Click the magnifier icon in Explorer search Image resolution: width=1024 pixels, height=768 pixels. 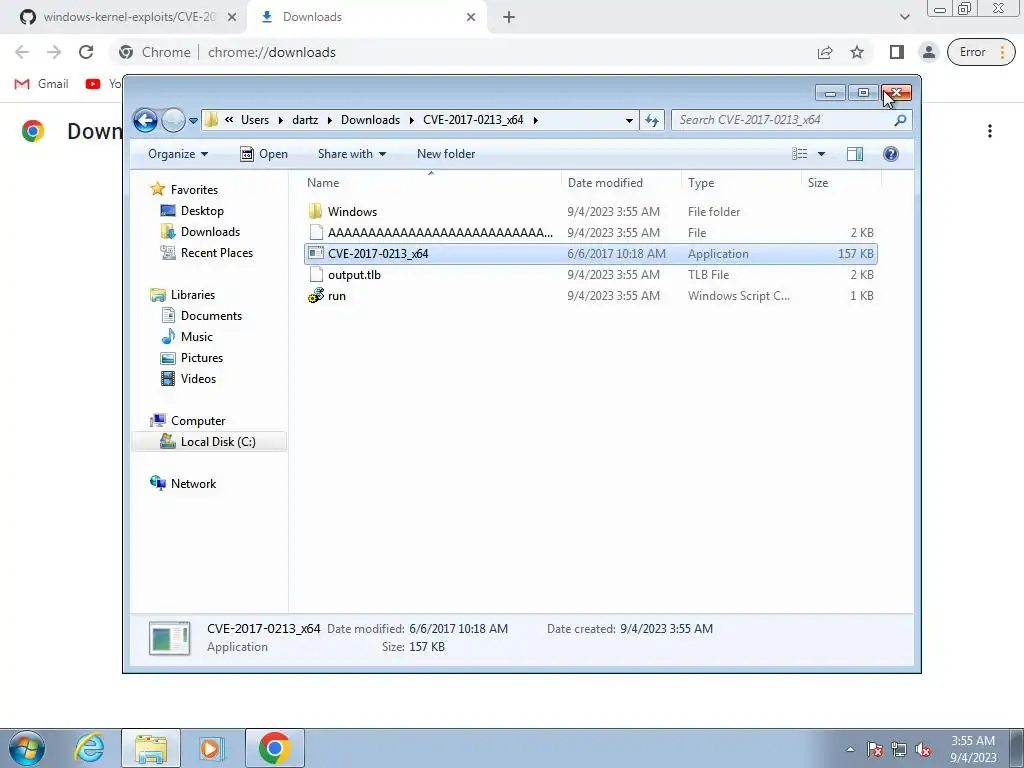pyautogui.click(x=900, y=120)
